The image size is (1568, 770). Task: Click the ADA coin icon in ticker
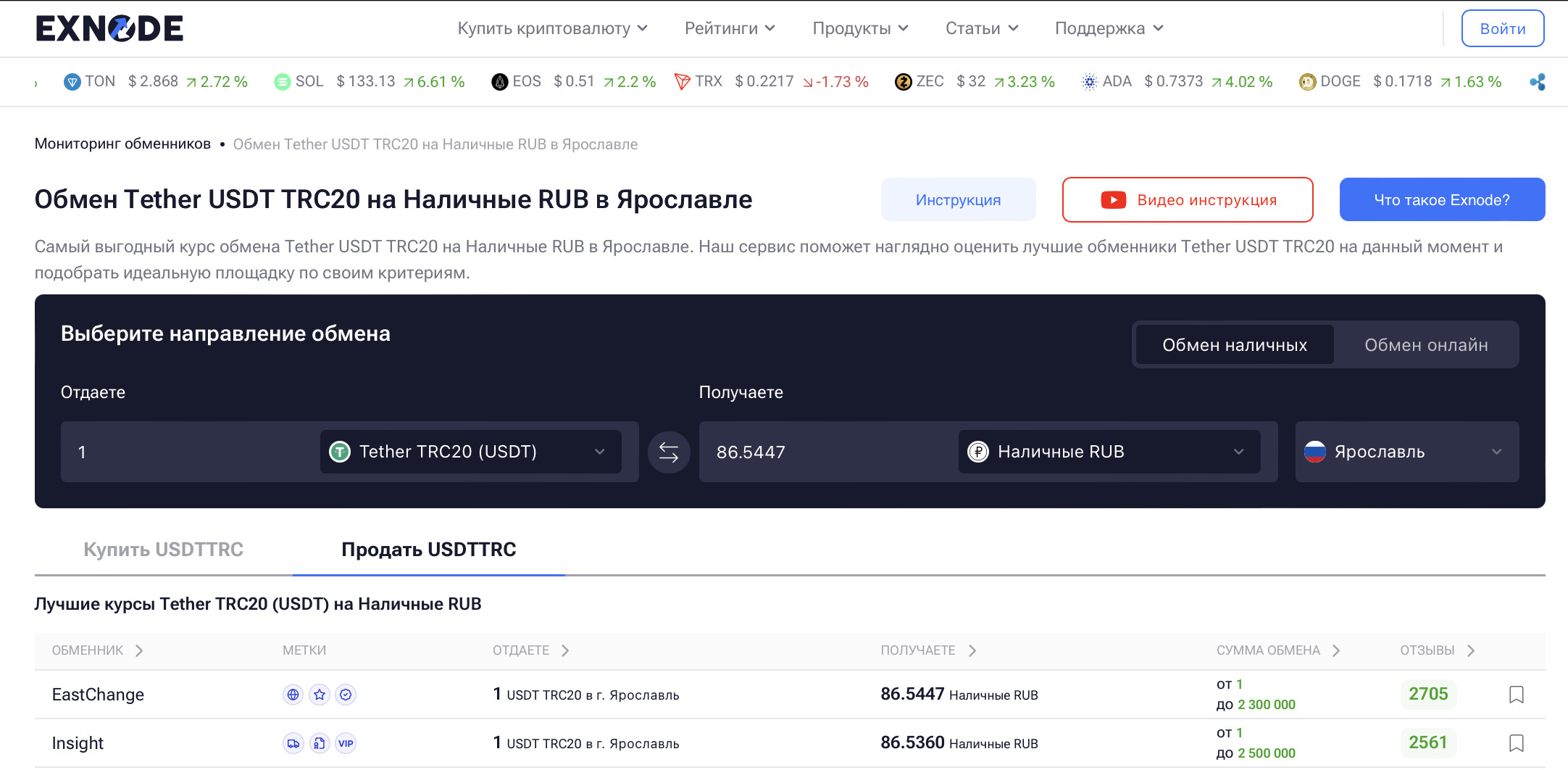[x=1090, y=82]
